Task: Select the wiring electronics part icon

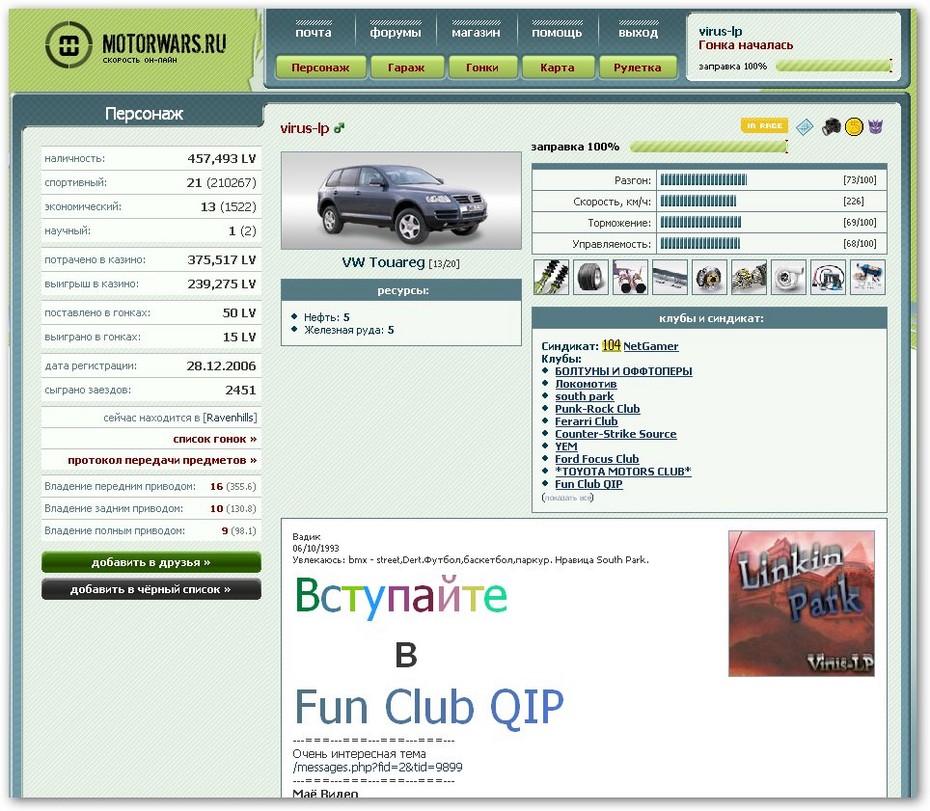Action: pos(828,276)
